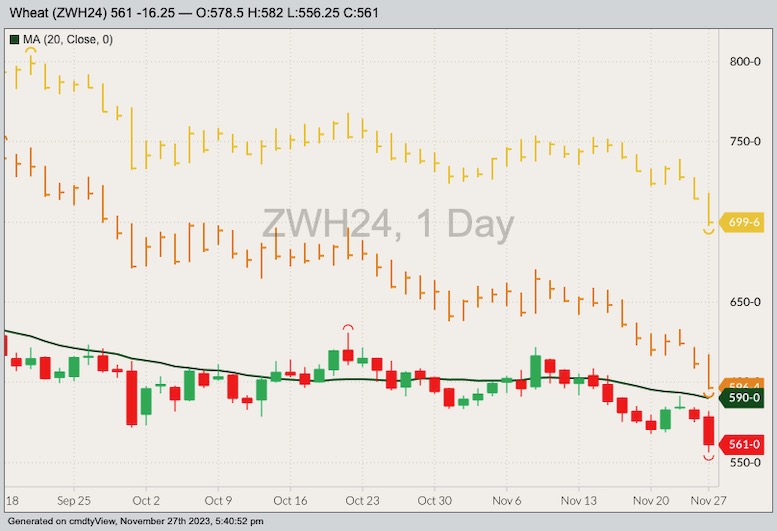Click the Sep 25 date axis label

[74, 501]
